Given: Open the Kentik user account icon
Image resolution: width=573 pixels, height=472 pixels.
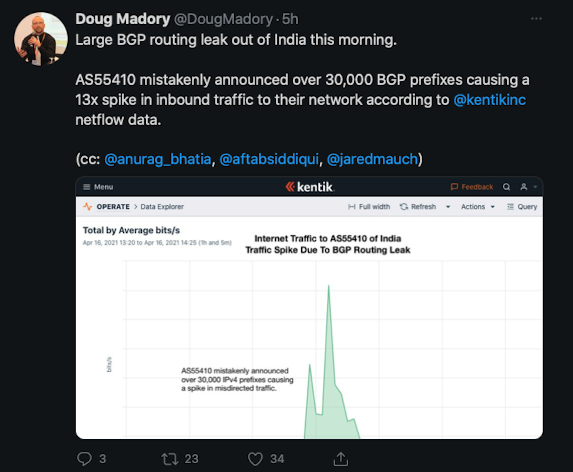Looking at the screenshot, I should pos(524,187).
